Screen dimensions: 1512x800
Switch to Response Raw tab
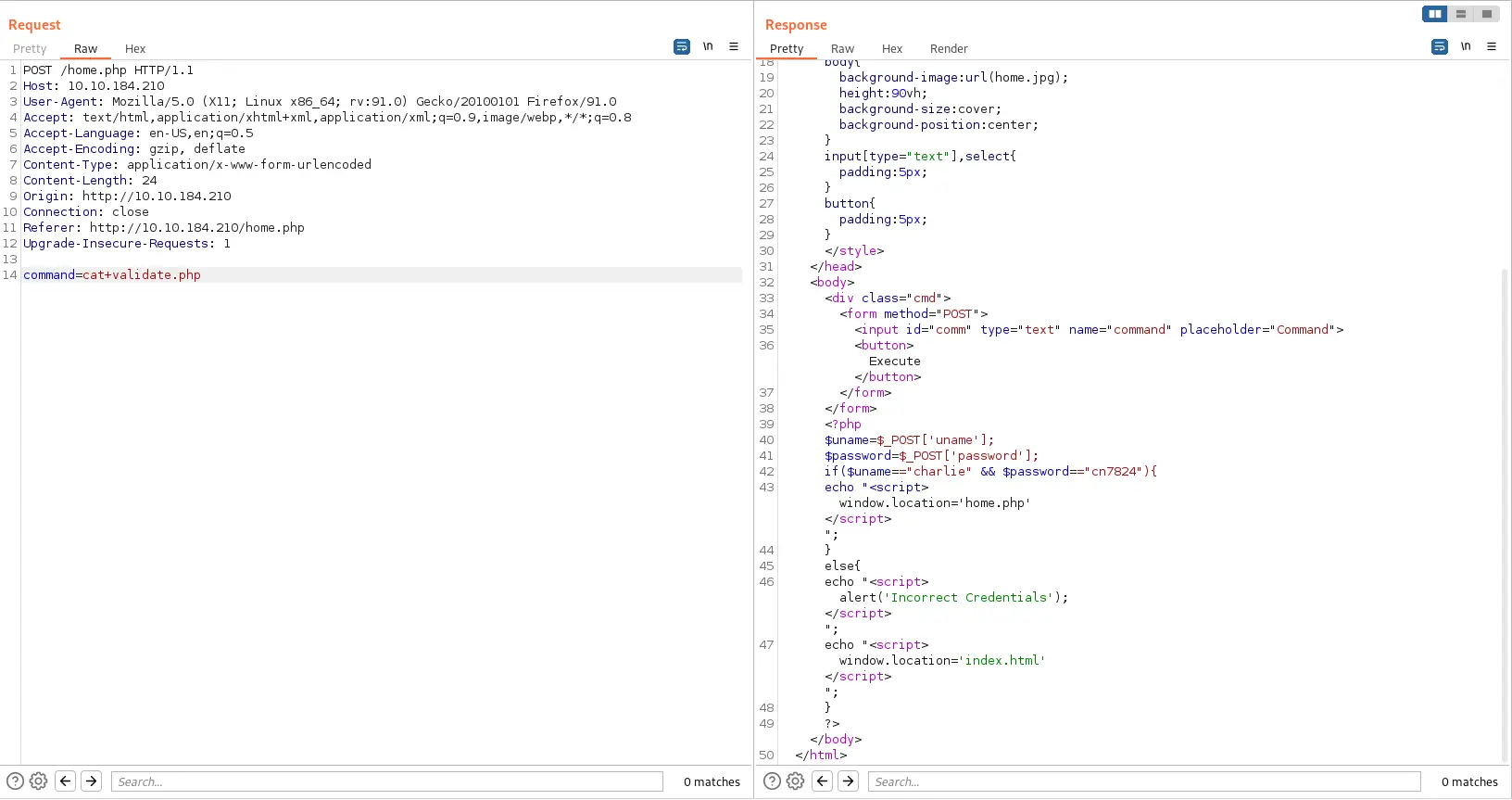(x=842, y=49)
